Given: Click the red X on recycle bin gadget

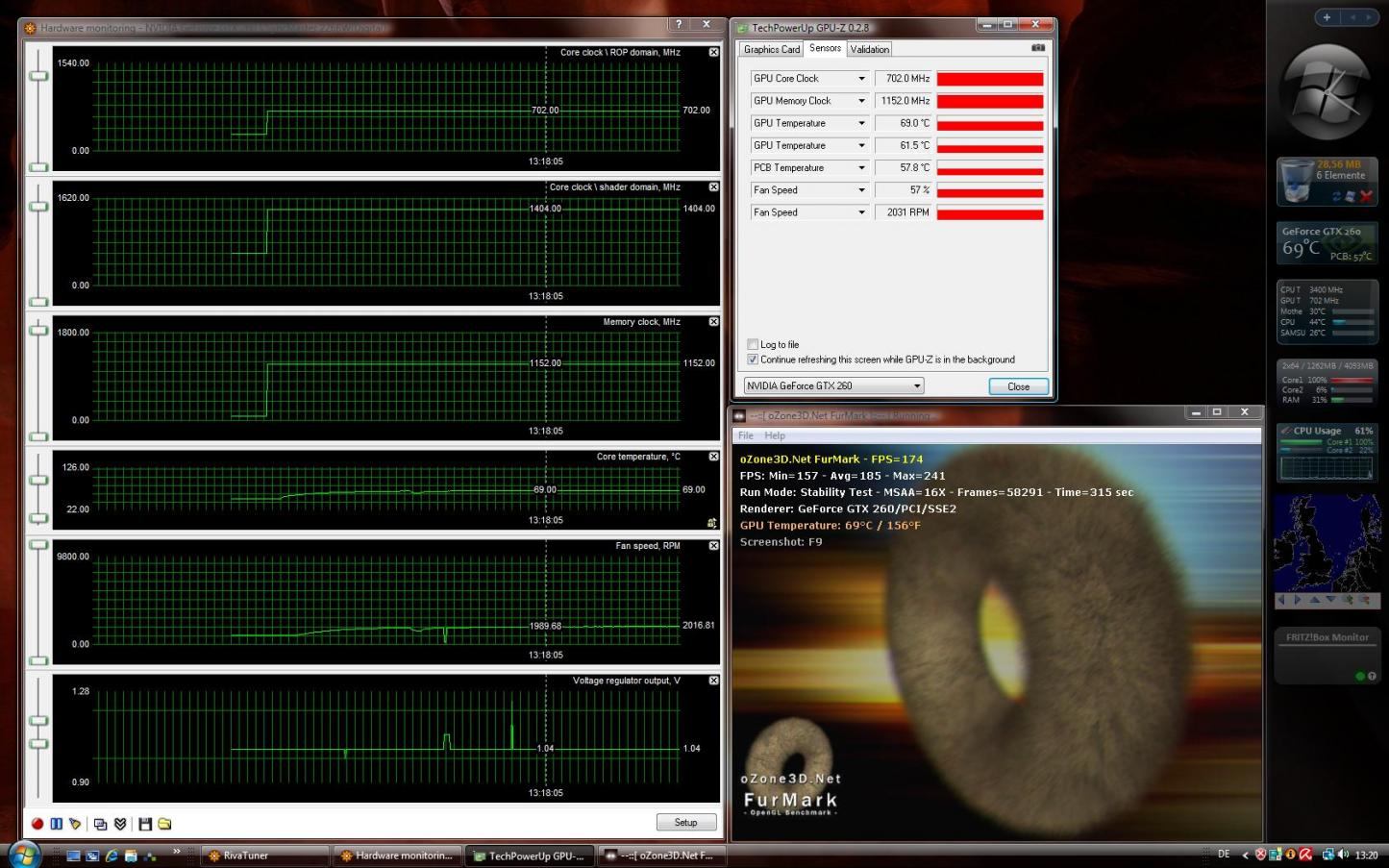Looking at the screenshot, I should point(1366,196).
